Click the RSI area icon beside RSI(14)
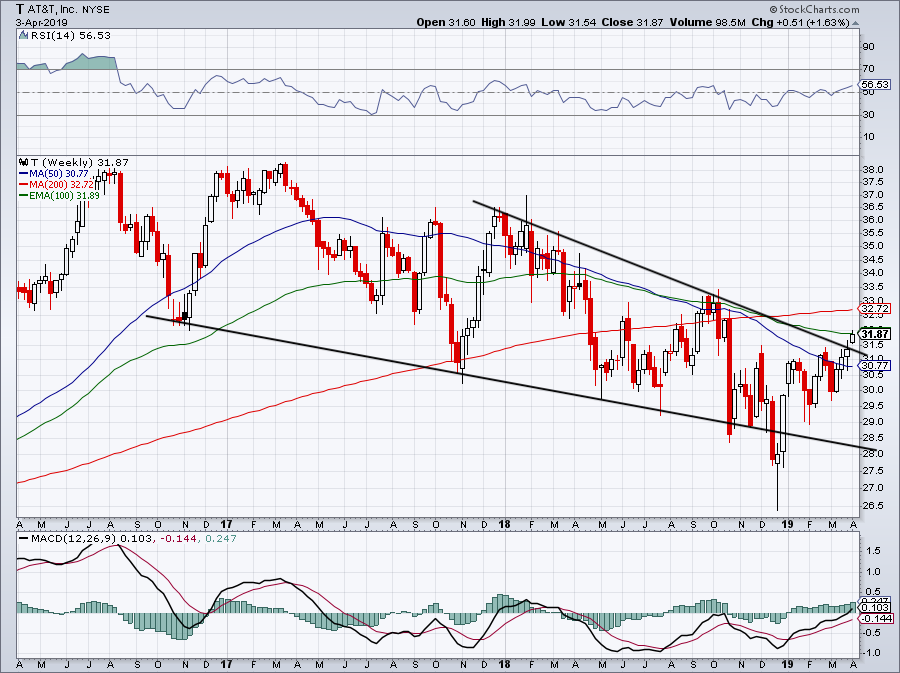 [x=23, y=36]
